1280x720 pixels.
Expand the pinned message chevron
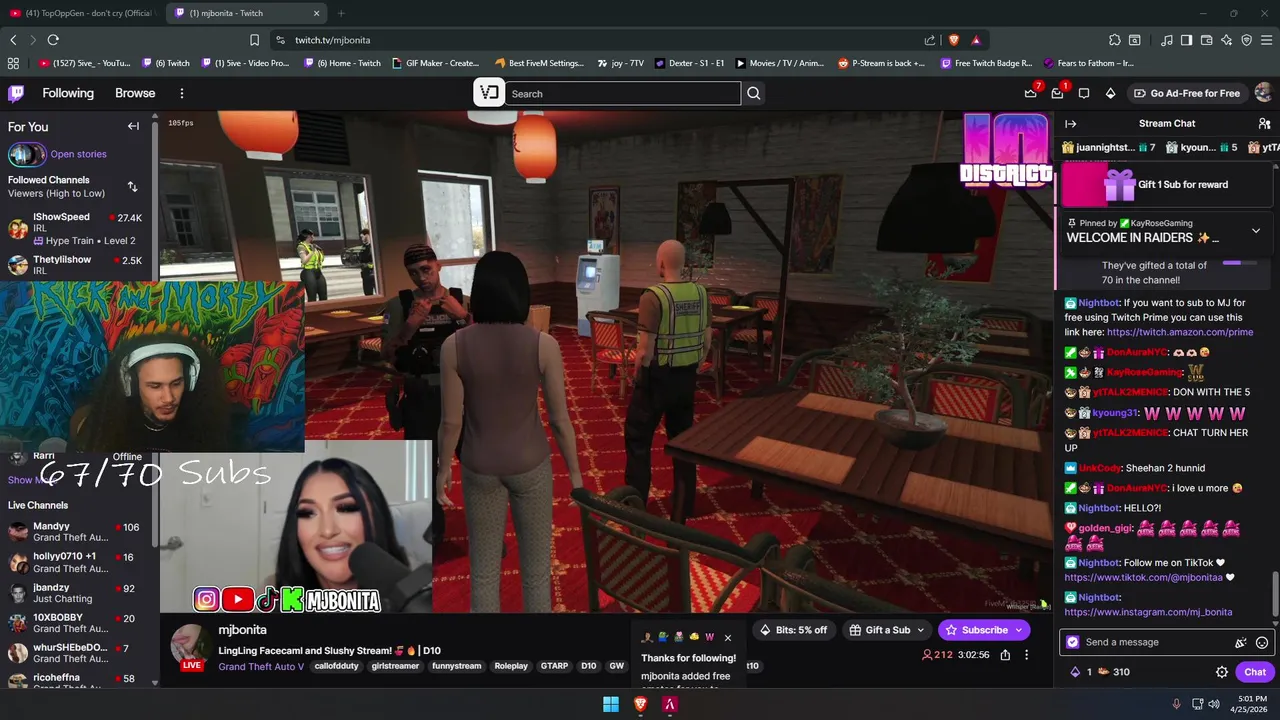[x=1256, y=231]
